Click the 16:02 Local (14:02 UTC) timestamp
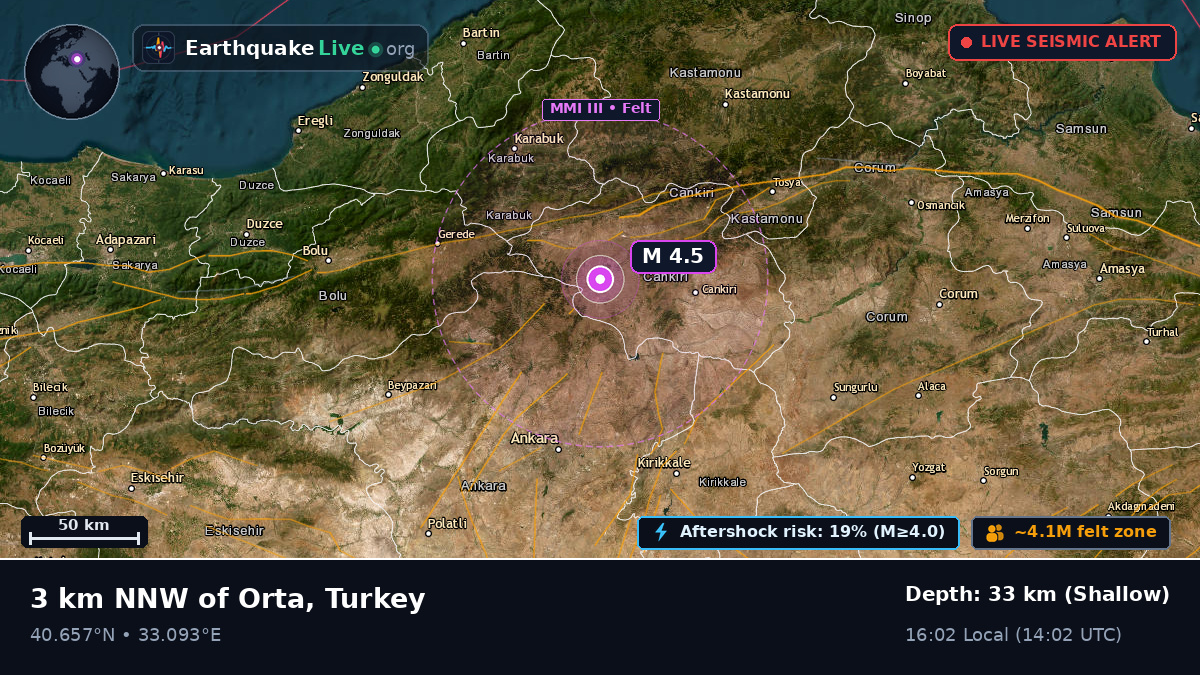This screenshot has width=1200, height=675. 1013,635
